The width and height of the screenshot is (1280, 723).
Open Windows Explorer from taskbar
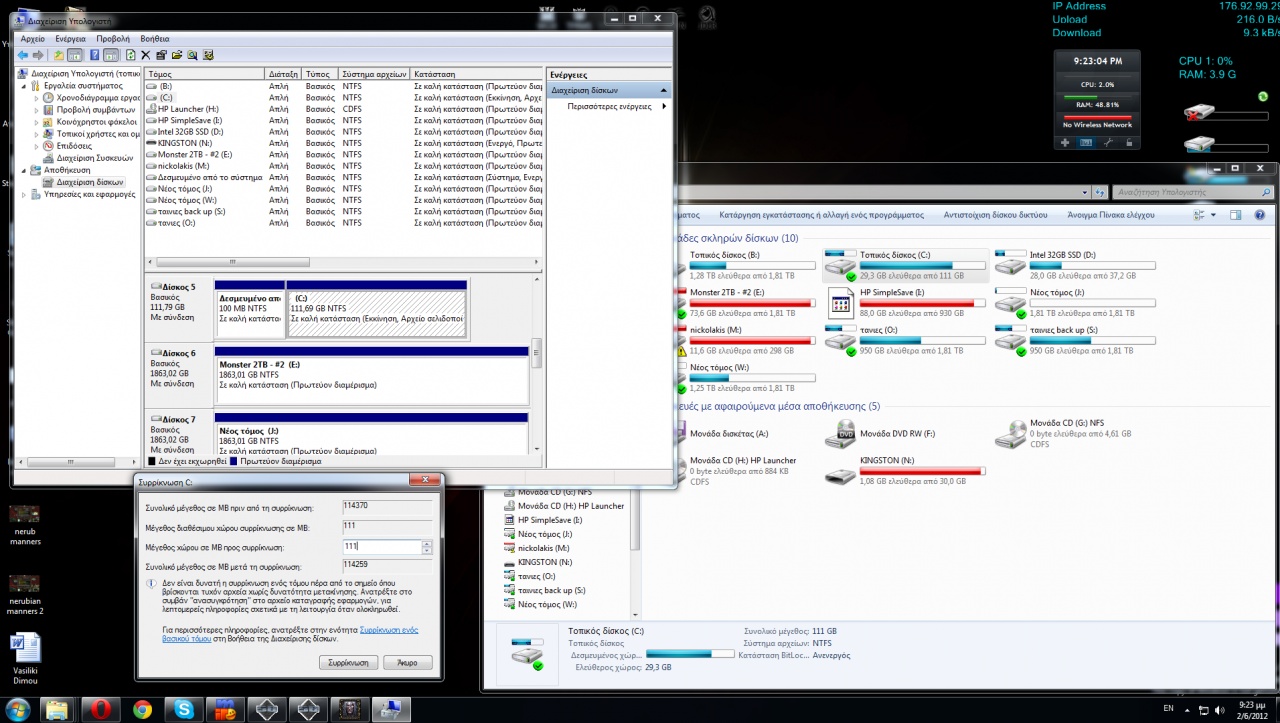point(58,709)
